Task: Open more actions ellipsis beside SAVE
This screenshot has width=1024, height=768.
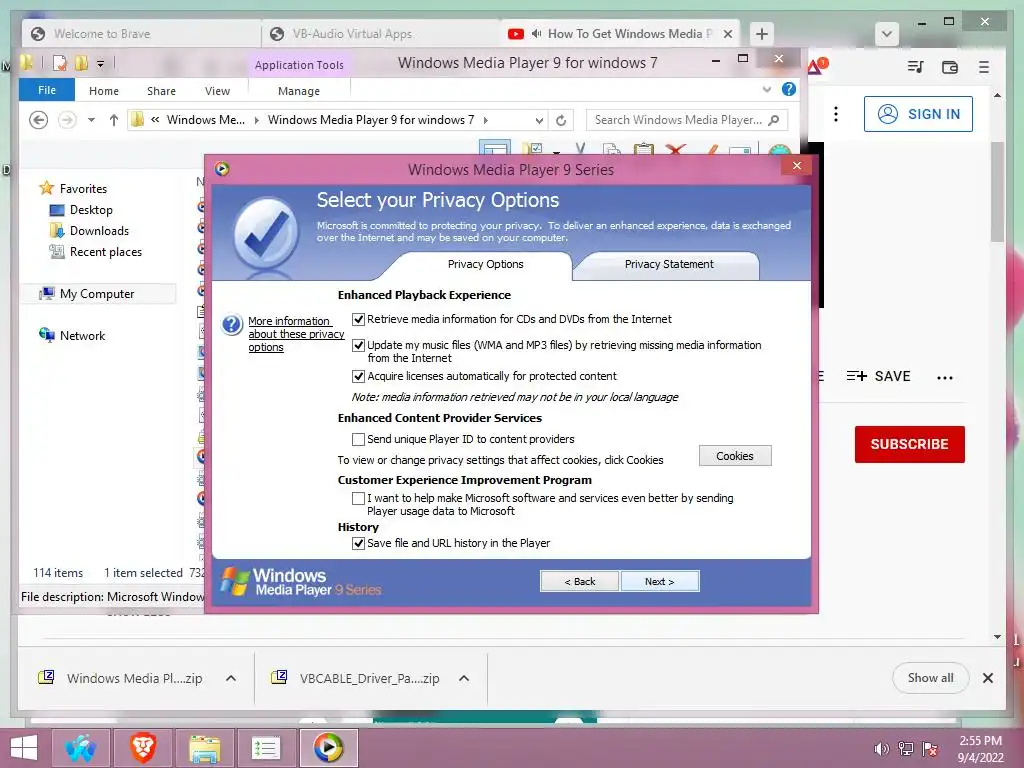Action: coord(944,377)
